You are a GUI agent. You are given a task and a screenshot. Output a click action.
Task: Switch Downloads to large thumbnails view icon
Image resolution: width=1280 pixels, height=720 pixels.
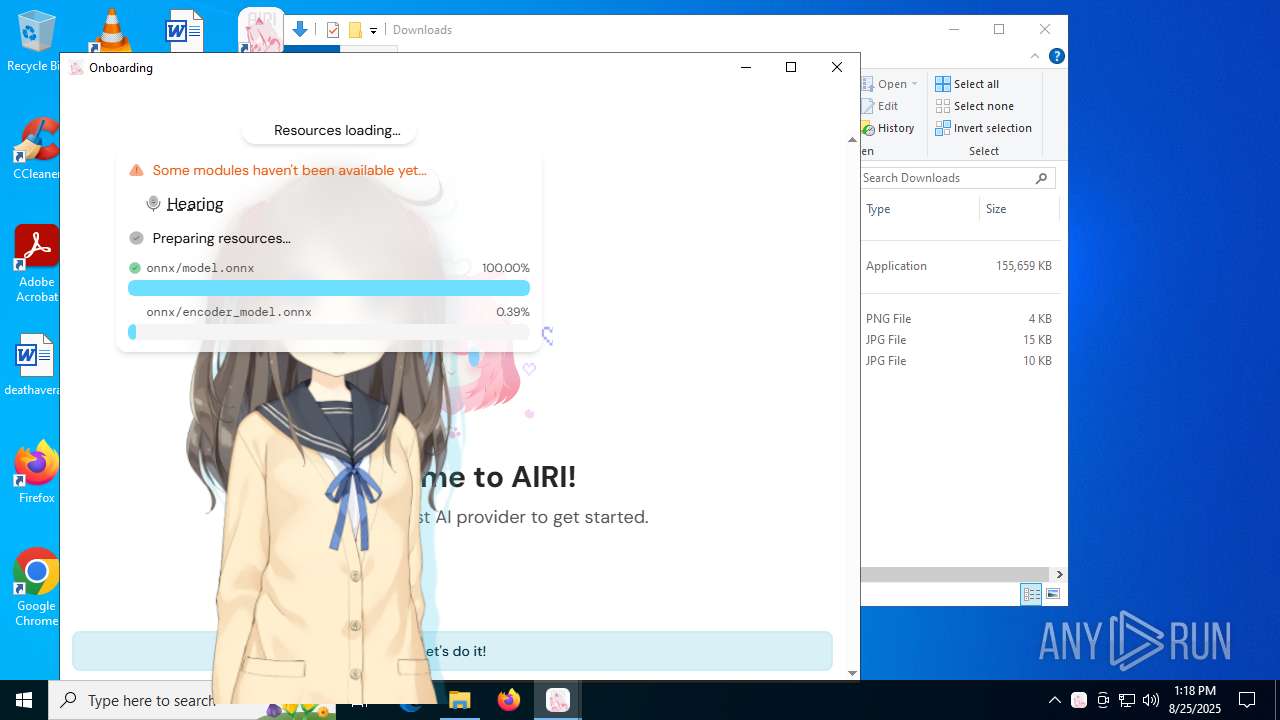pyautogui.click(x=1052, y=594)
